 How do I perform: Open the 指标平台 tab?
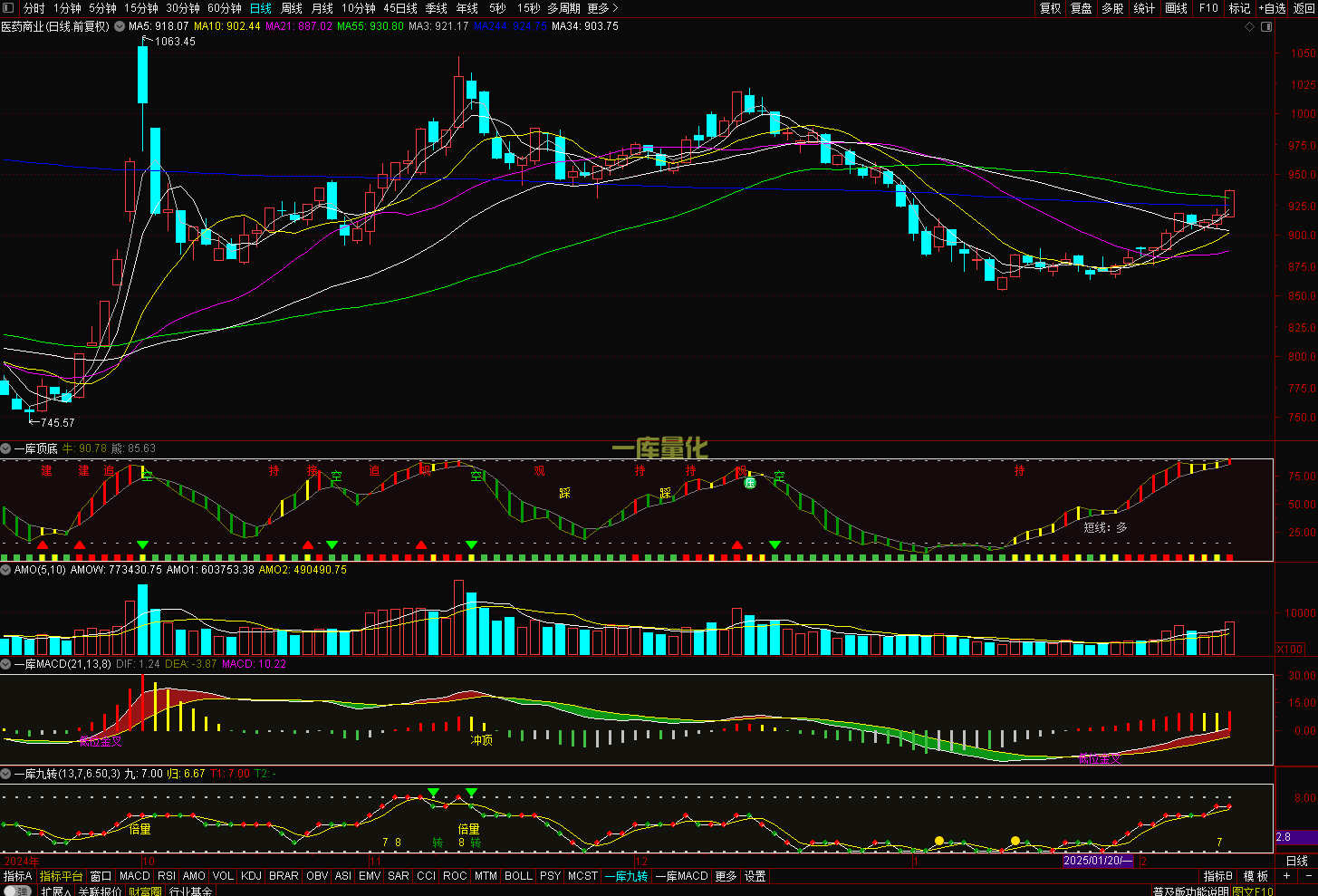(x=61, y=876)
